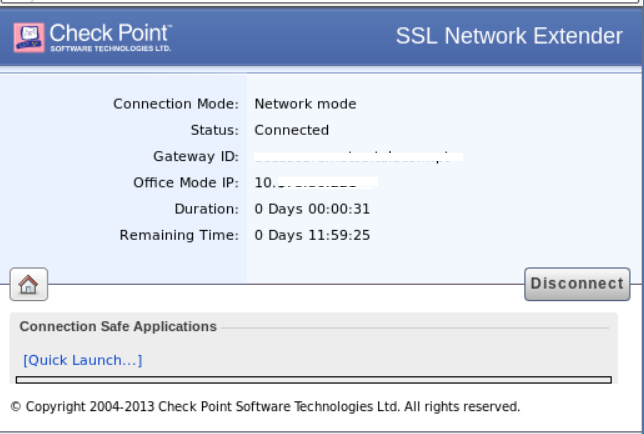The width and height of the screenshot is (644, 434).
Task: Click the redacted Gateway ID value
Action: click(x=359, y=156)
